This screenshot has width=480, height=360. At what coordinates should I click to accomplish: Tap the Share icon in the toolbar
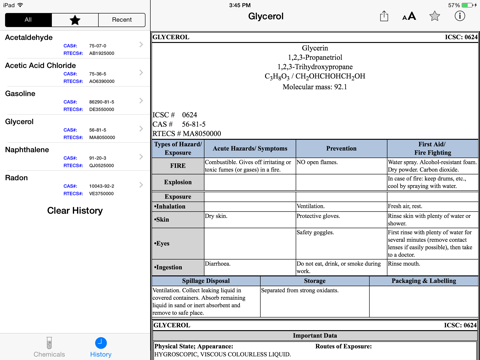click(384, 16)
